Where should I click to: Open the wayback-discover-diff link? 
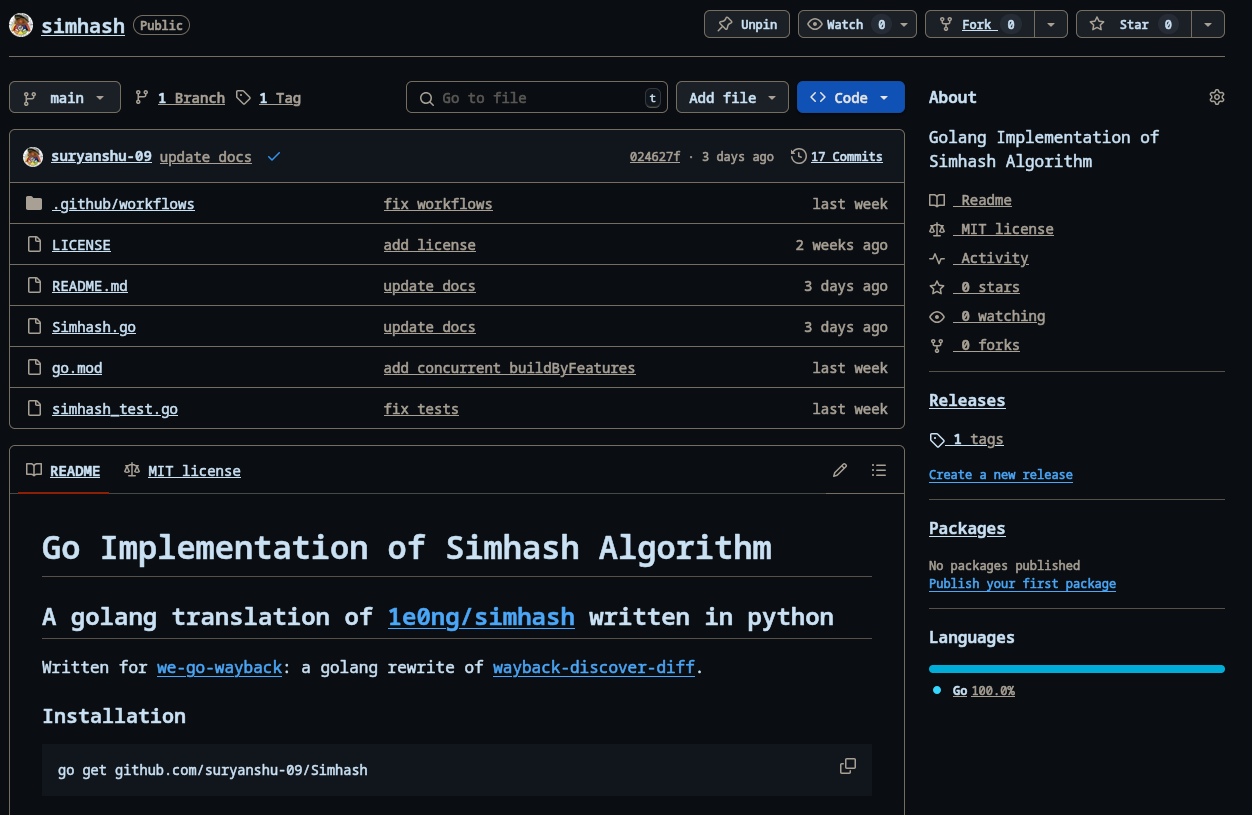(594, 667)
